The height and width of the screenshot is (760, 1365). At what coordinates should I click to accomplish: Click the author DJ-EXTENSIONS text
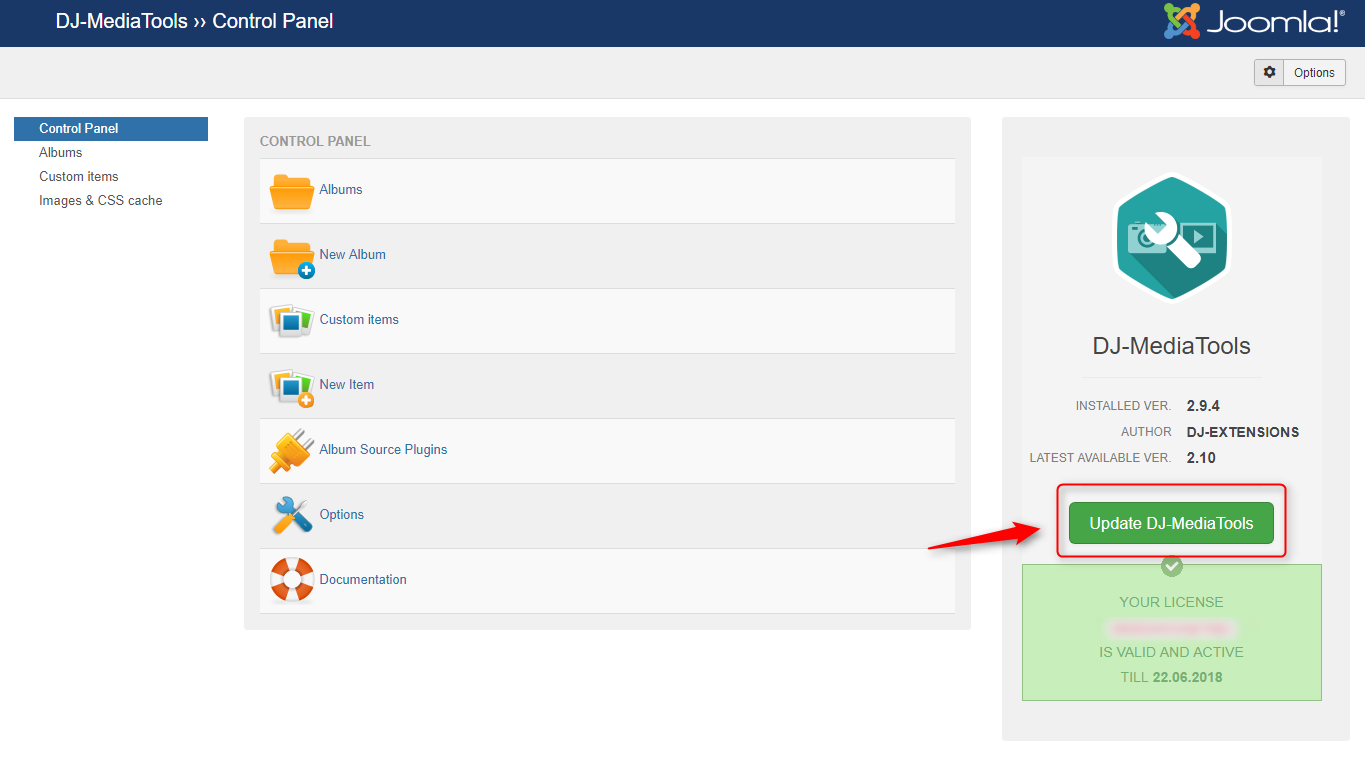[1243, 432]
